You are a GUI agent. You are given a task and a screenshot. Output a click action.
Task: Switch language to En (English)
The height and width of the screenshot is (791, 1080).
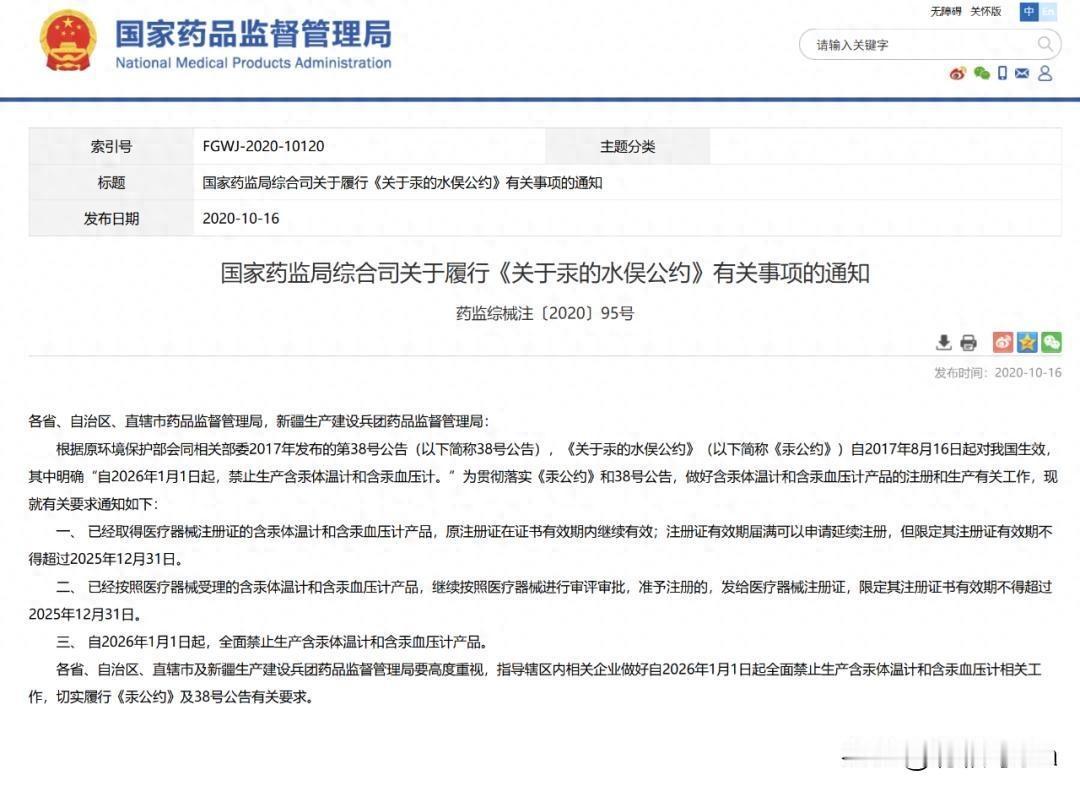(x=1048, y=12)
